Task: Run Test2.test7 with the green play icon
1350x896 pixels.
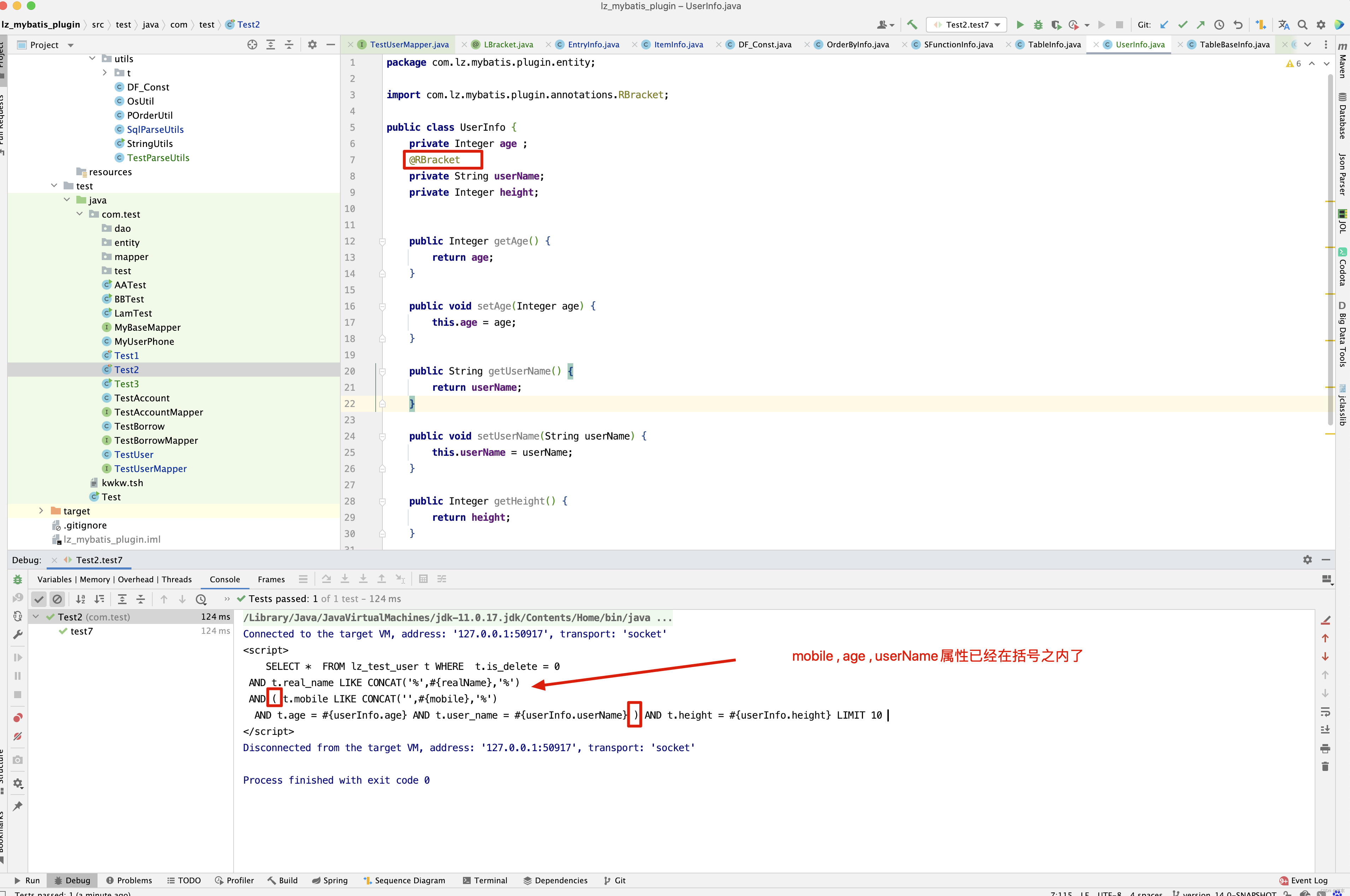Action: [x=1020, y=25]
